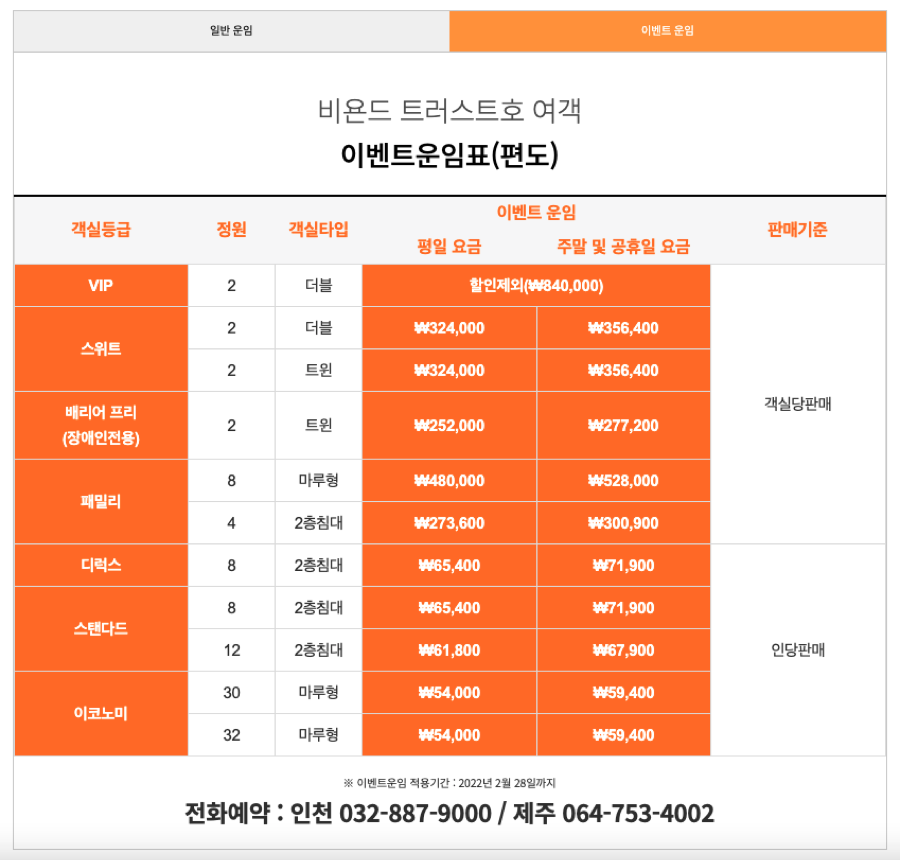
Task: Click the capacity 32 cell
Action: point(232,735)
